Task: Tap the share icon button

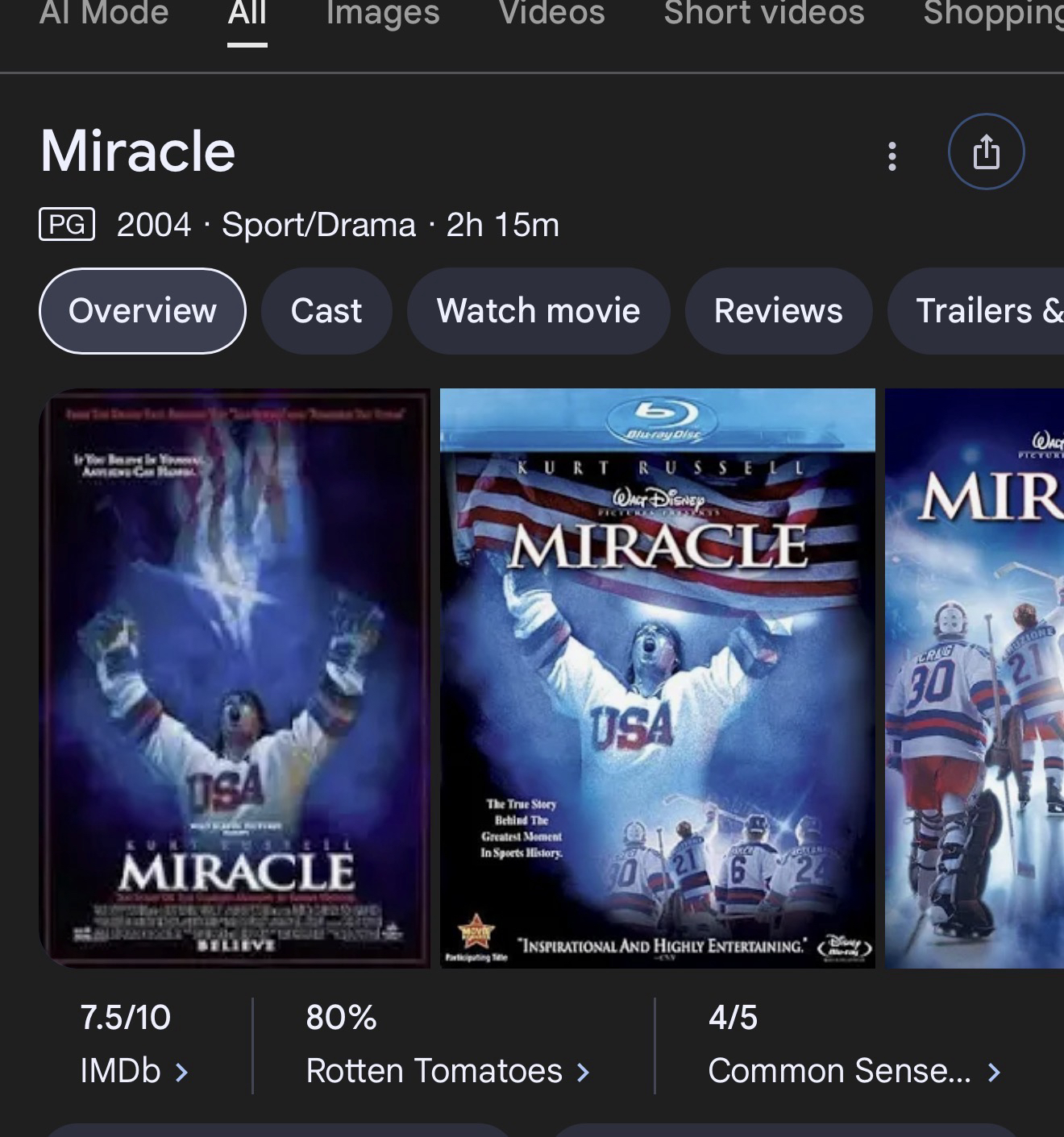Action: [x=986, y=151]
